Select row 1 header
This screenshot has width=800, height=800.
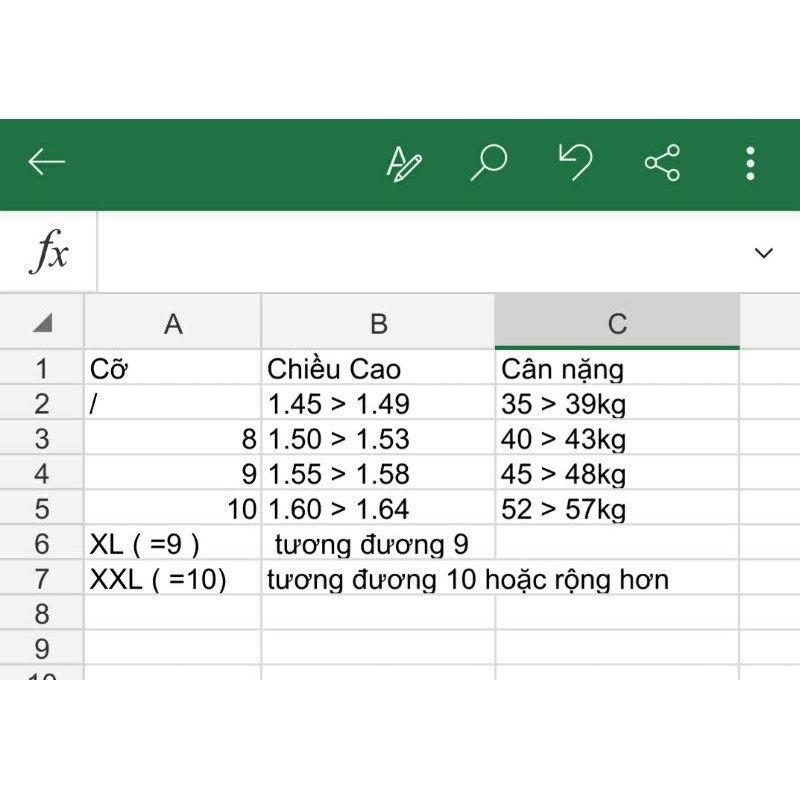42,369
